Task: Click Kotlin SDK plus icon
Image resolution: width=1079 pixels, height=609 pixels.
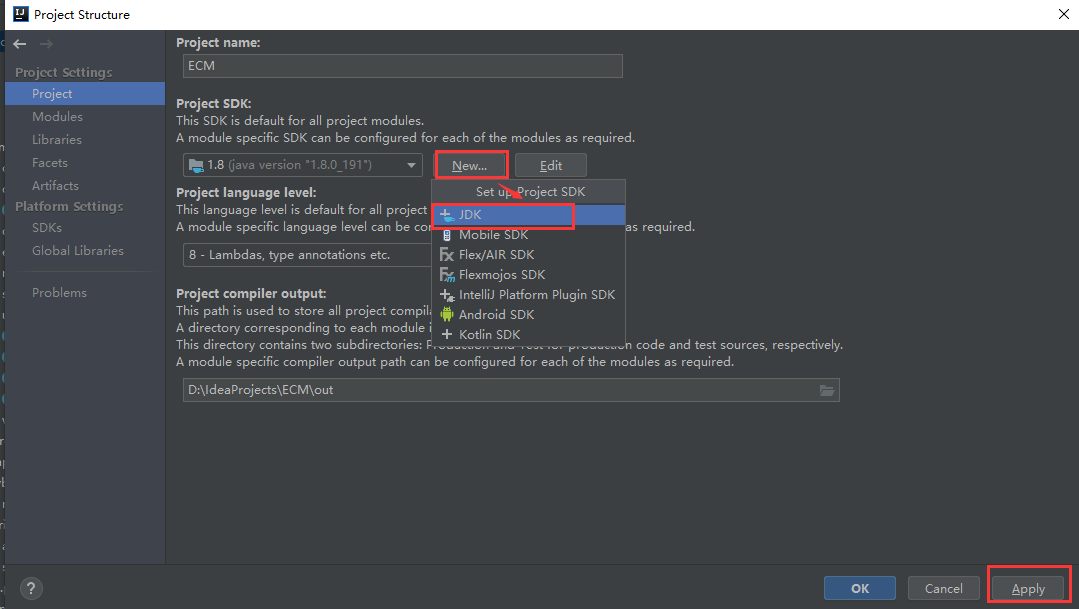Action: tap(447, 334)
